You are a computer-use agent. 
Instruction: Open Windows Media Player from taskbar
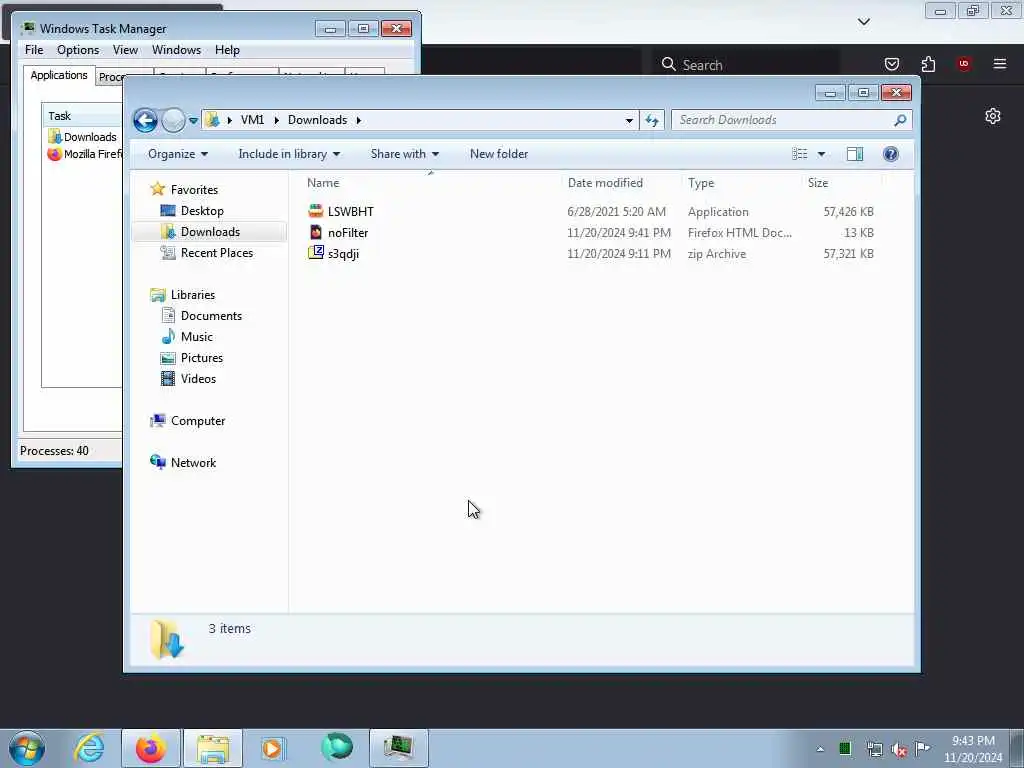click(x=273, y=748)
